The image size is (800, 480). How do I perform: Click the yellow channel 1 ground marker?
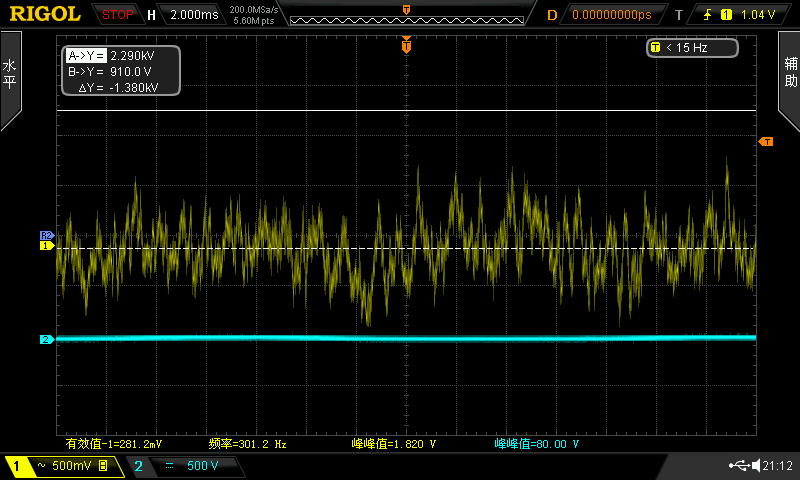tap(46, 245)
